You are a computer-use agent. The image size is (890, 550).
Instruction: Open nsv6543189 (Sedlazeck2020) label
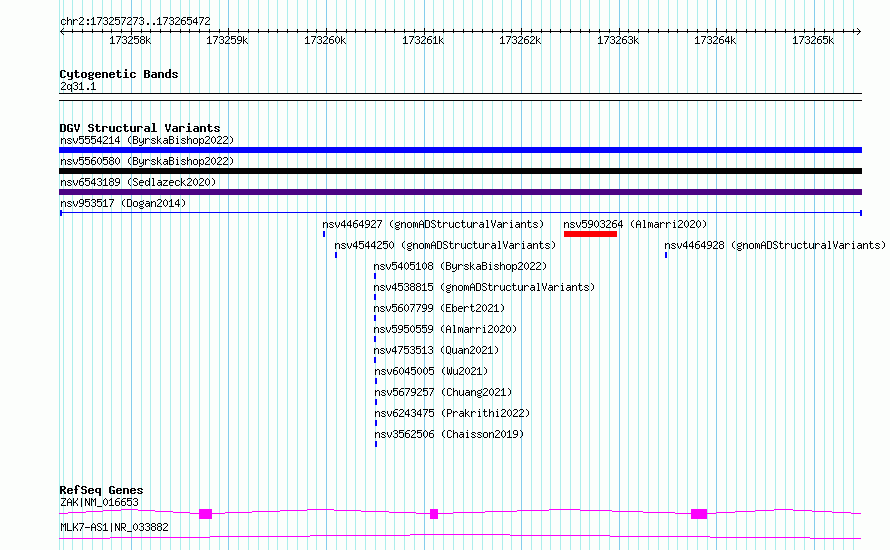point(138,182)
